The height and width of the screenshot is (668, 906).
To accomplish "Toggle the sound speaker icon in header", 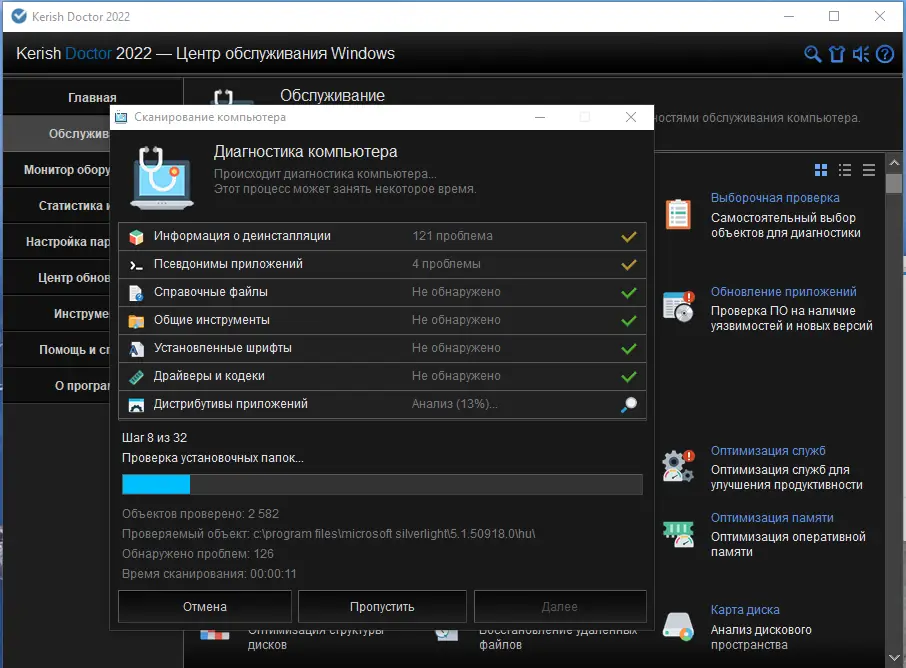I will pyautogui.click(x=861, y=54).
